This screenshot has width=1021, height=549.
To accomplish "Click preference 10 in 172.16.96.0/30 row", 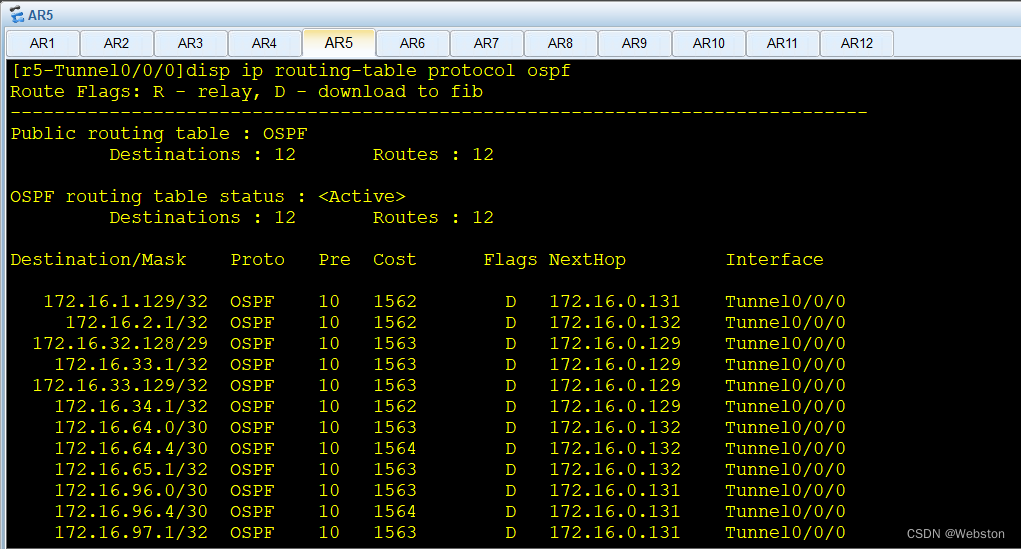I will click(x=329, y=490).
